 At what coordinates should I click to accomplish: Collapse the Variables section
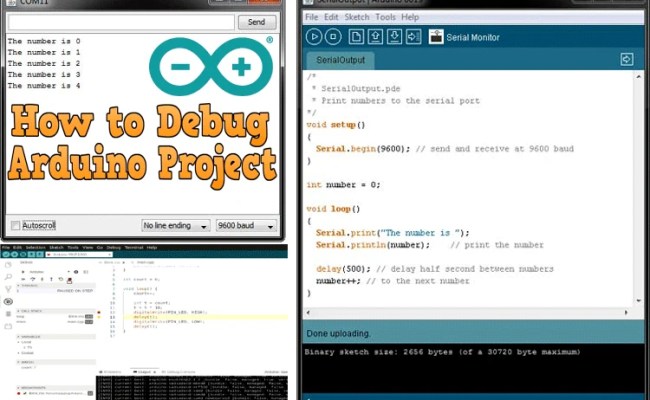18,337
